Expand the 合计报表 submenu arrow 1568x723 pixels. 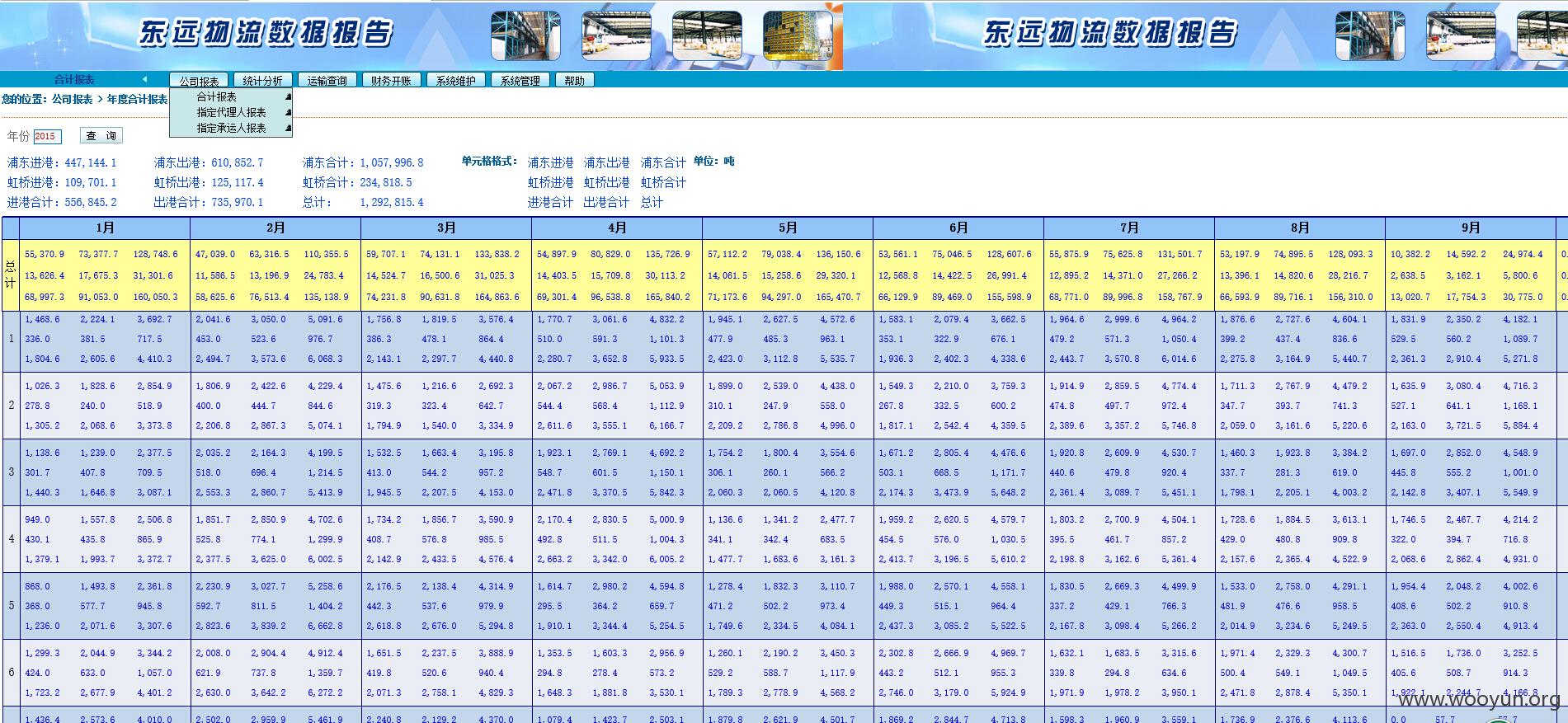tap(288, 97)
